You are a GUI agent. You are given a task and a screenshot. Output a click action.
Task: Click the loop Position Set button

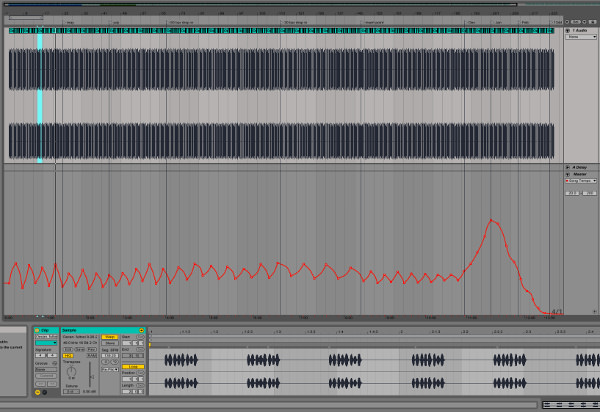tap(140, 373)
